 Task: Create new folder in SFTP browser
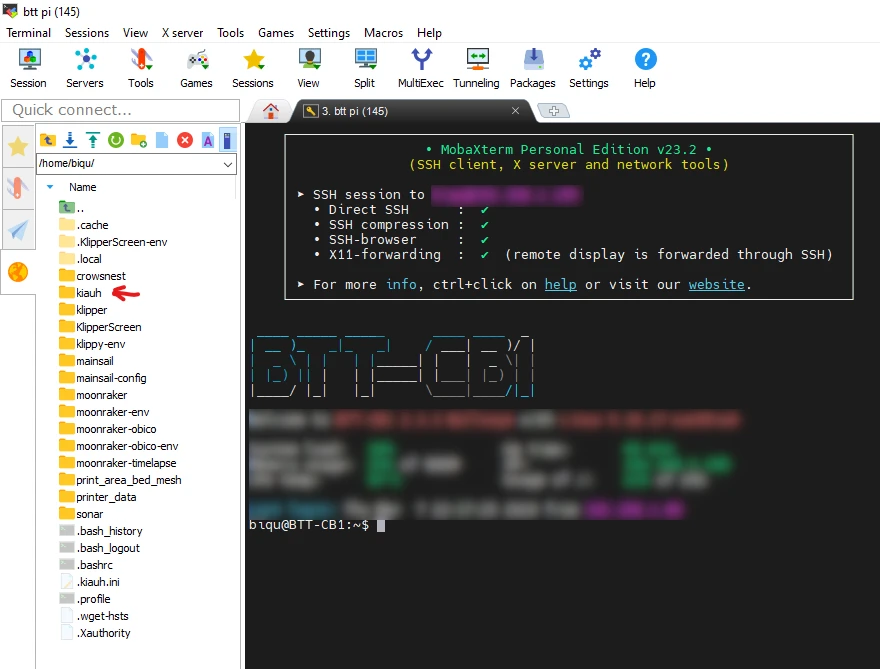139,140
